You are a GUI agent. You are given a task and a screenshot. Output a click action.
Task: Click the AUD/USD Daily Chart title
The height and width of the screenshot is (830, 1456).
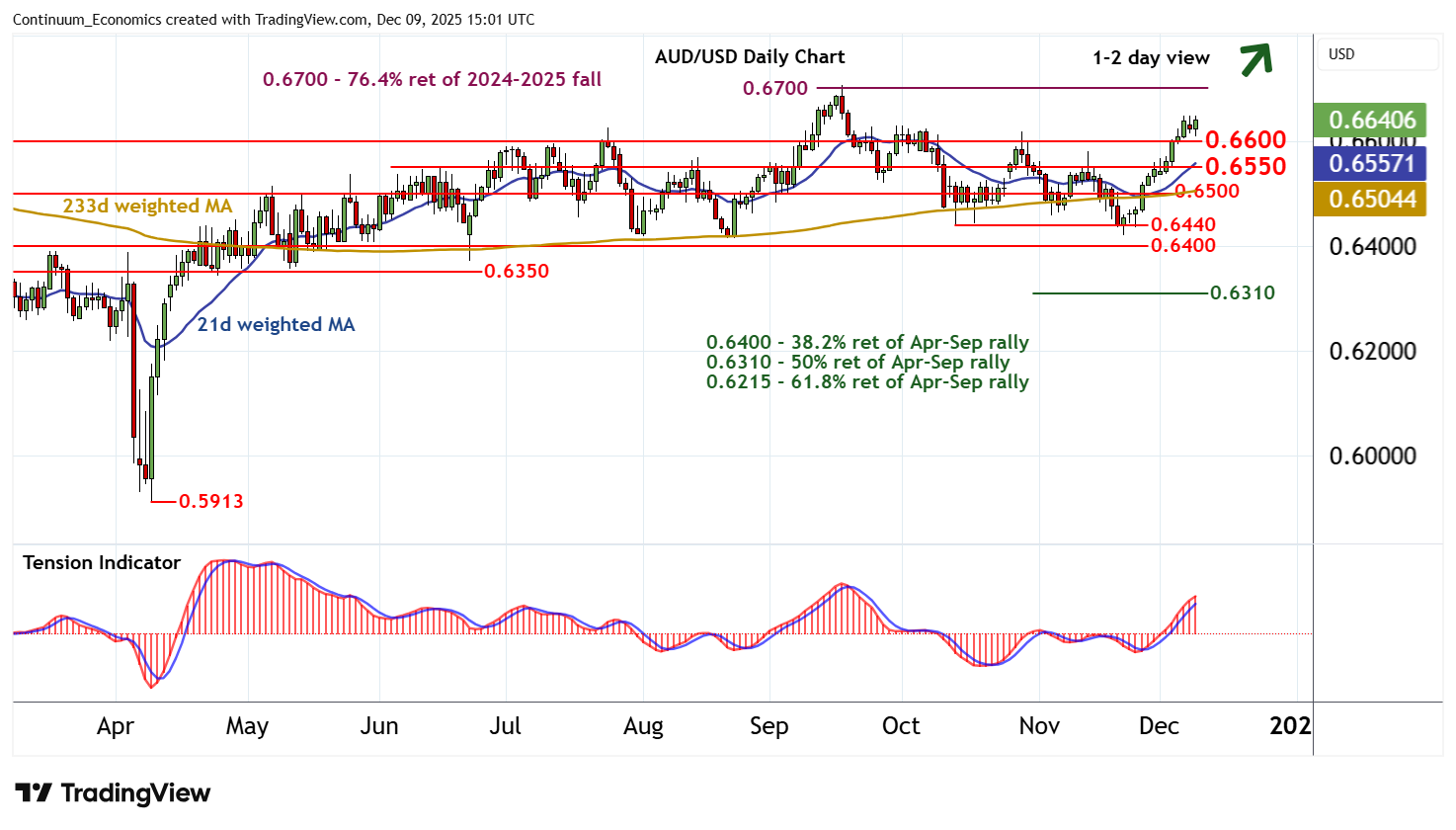click(749, 57)
